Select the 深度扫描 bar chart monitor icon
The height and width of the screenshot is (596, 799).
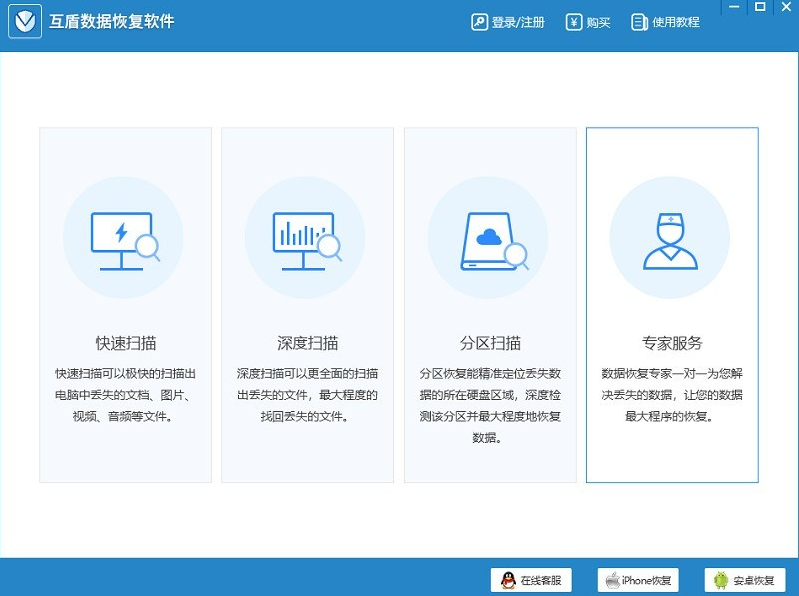[306, 238]
